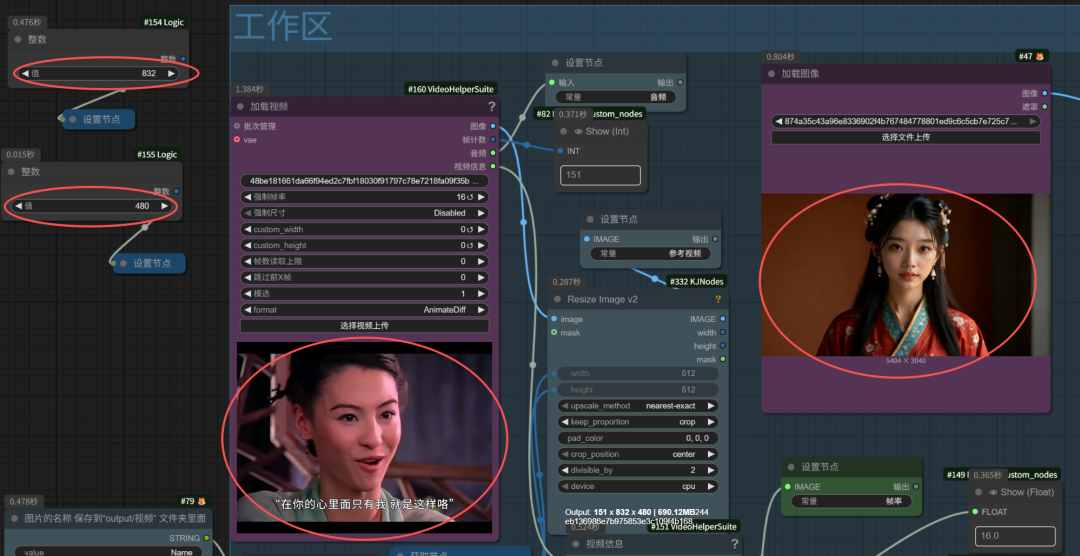Click the 151 field in Show (Int)
Viewport: 1080px width, 556px height.
click(x=600, y=175)
